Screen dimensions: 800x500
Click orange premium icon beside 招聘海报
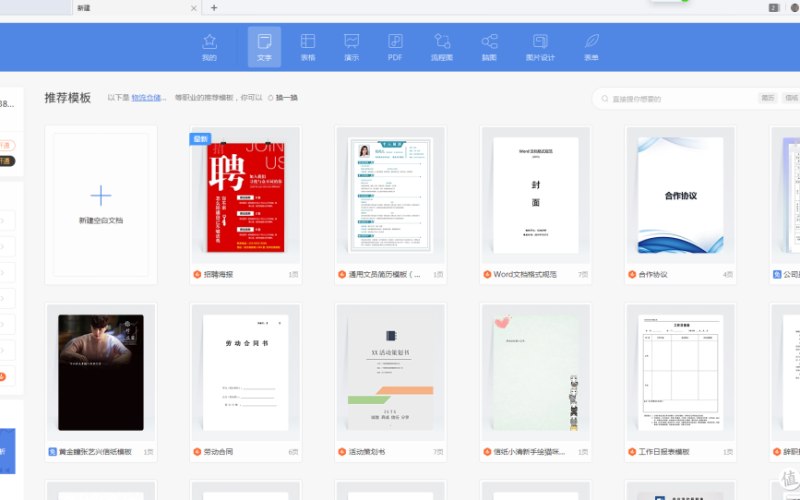pos(197,274)
